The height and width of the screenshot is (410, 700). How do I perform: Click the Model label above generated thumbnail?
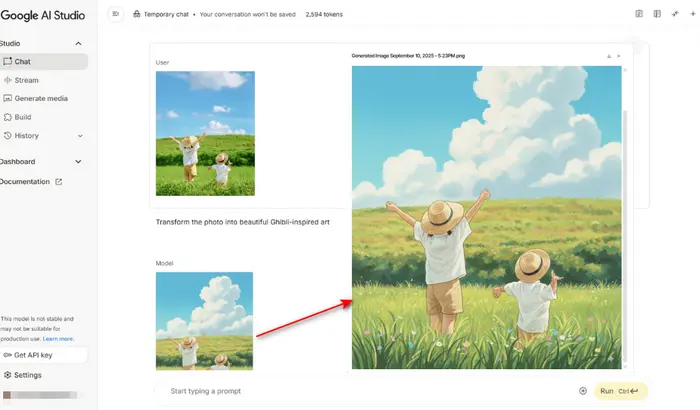click(164, 264)
